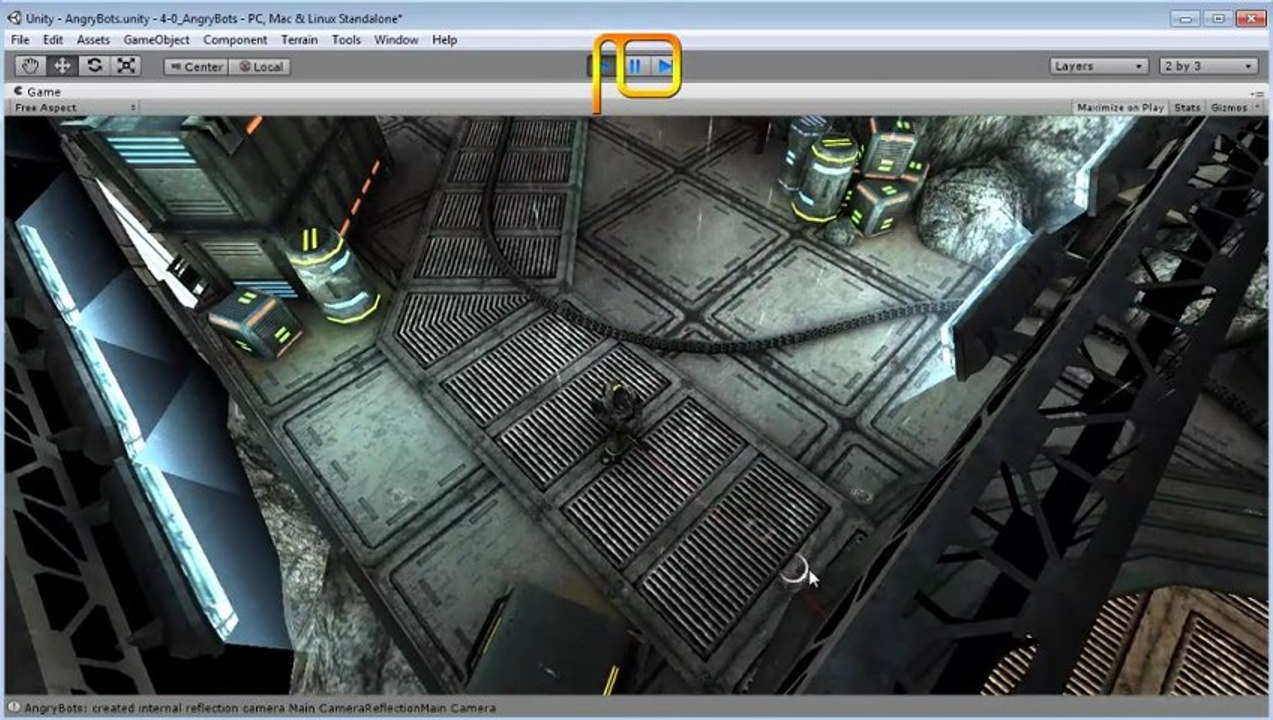Screen dimensions: 1273x720
Task: Open the Edit menu
Action: [53, 40]
